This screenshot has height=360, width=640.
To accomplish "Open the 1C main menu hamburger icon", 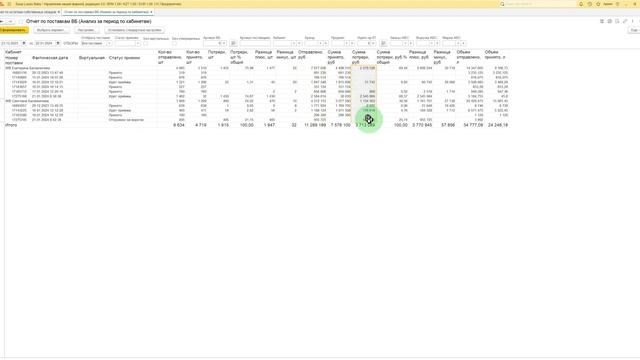I will [x=9, y=4].
